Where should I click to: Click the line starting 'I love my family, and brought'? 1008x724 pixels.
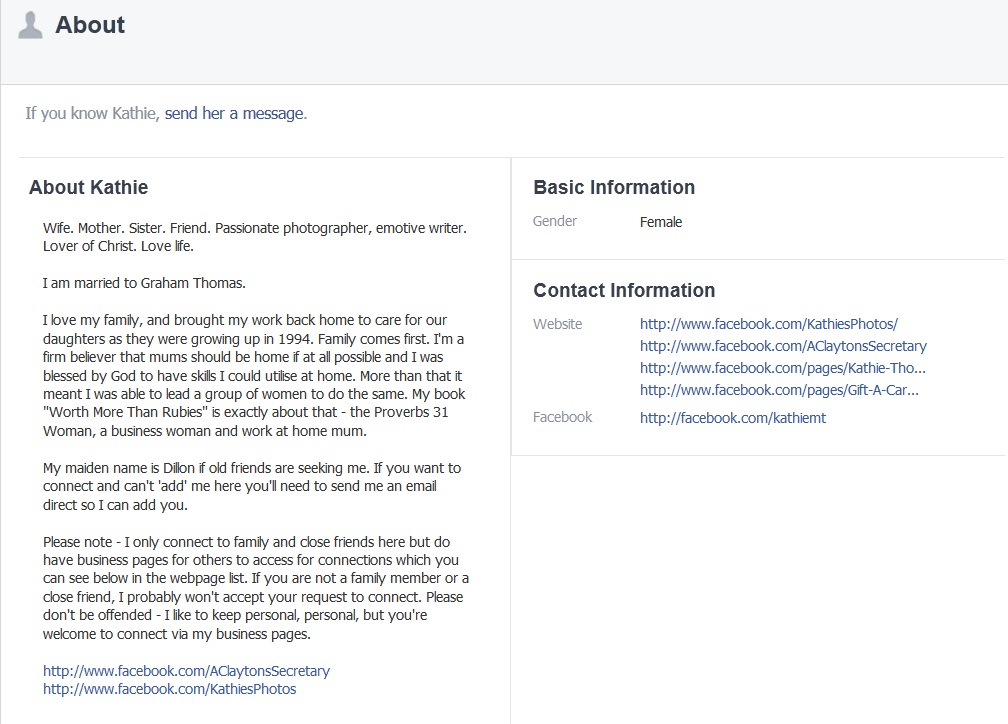(x=245, y=320)
